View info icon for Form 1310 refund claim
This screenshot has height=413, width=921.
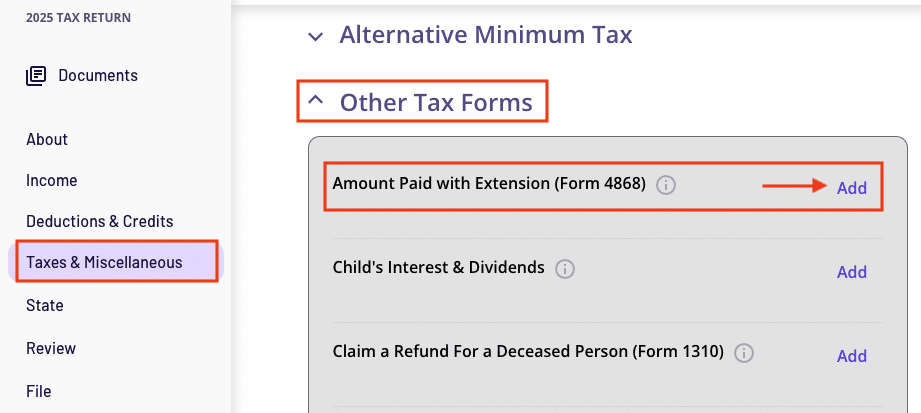tap(744, 353)
